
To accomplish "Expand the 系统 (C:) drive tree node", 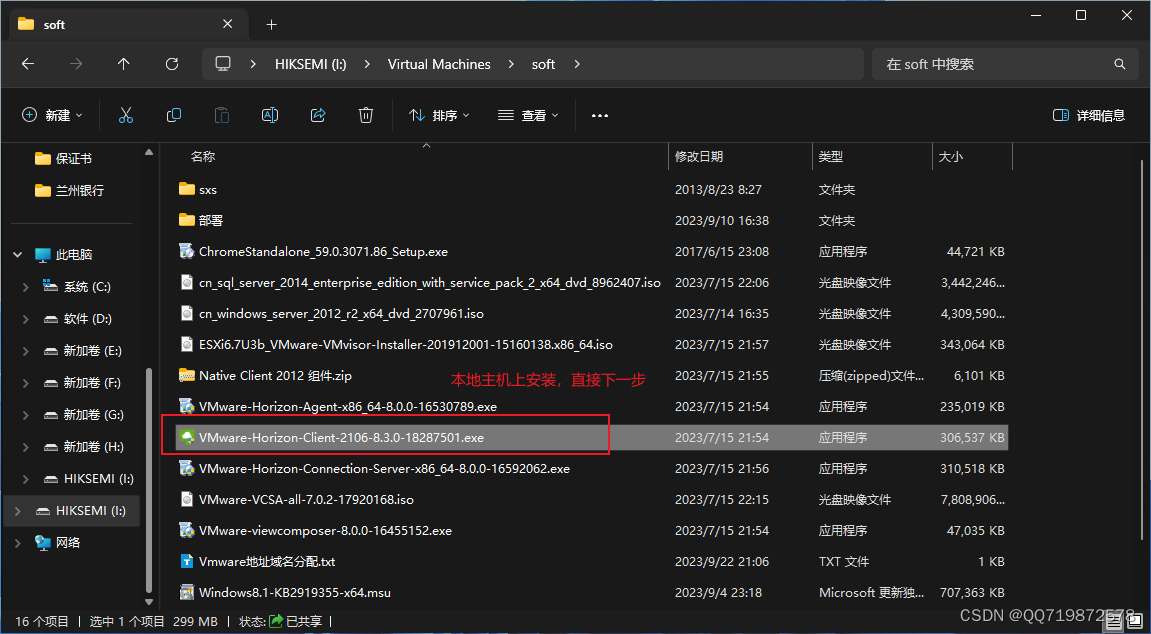I will (26, 287).
